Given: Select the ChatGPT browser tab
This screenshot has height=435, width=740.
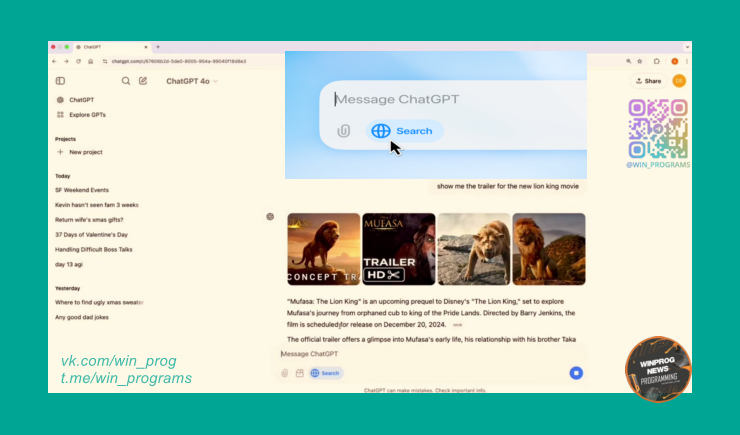Looking at the screenshot, I should 112,47.
